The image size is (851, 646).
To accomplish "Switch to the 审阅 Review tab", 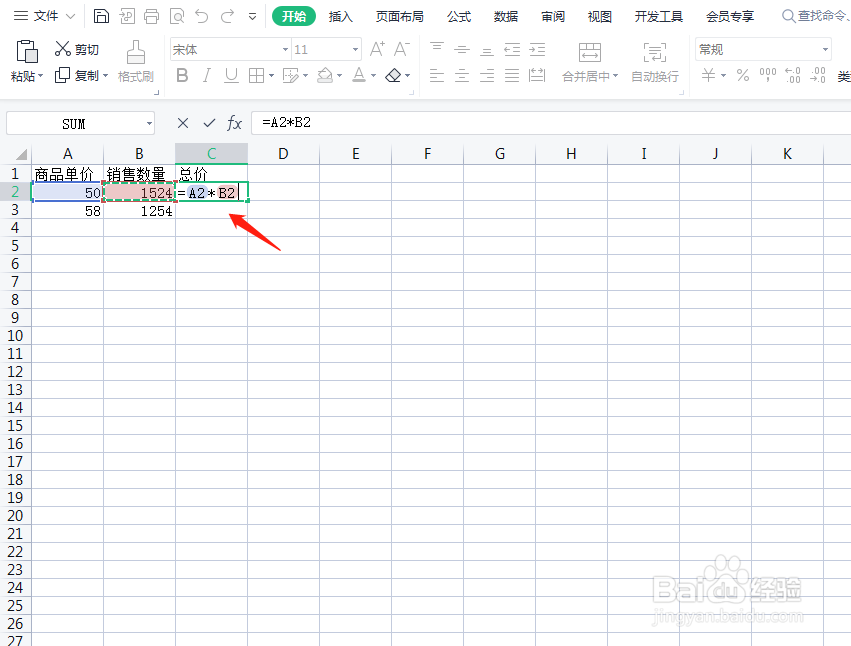I will pyautogui.click(x=553, y=17).
